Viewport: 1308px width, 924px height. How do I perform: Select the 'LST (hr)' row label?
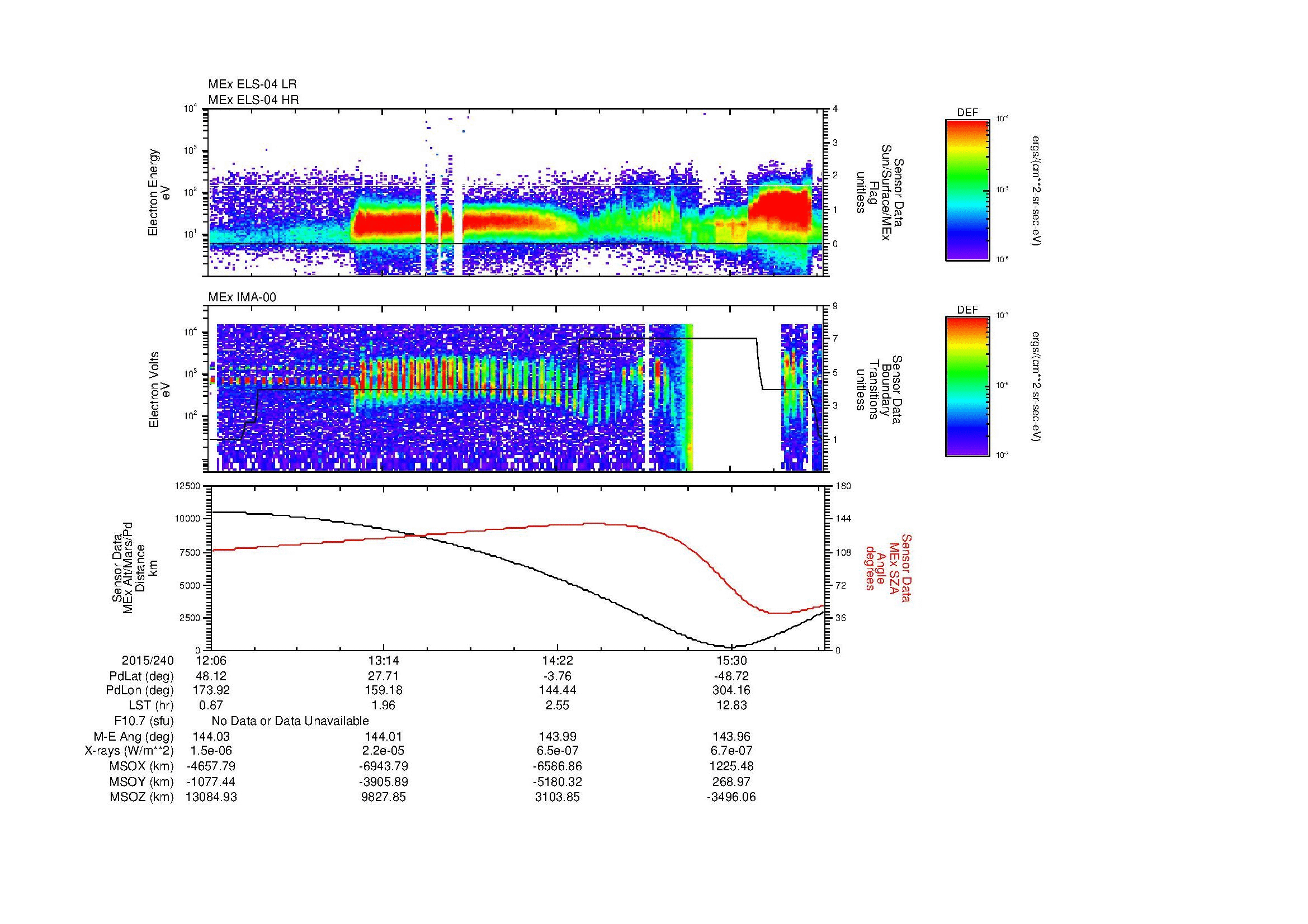pos(151,705)
